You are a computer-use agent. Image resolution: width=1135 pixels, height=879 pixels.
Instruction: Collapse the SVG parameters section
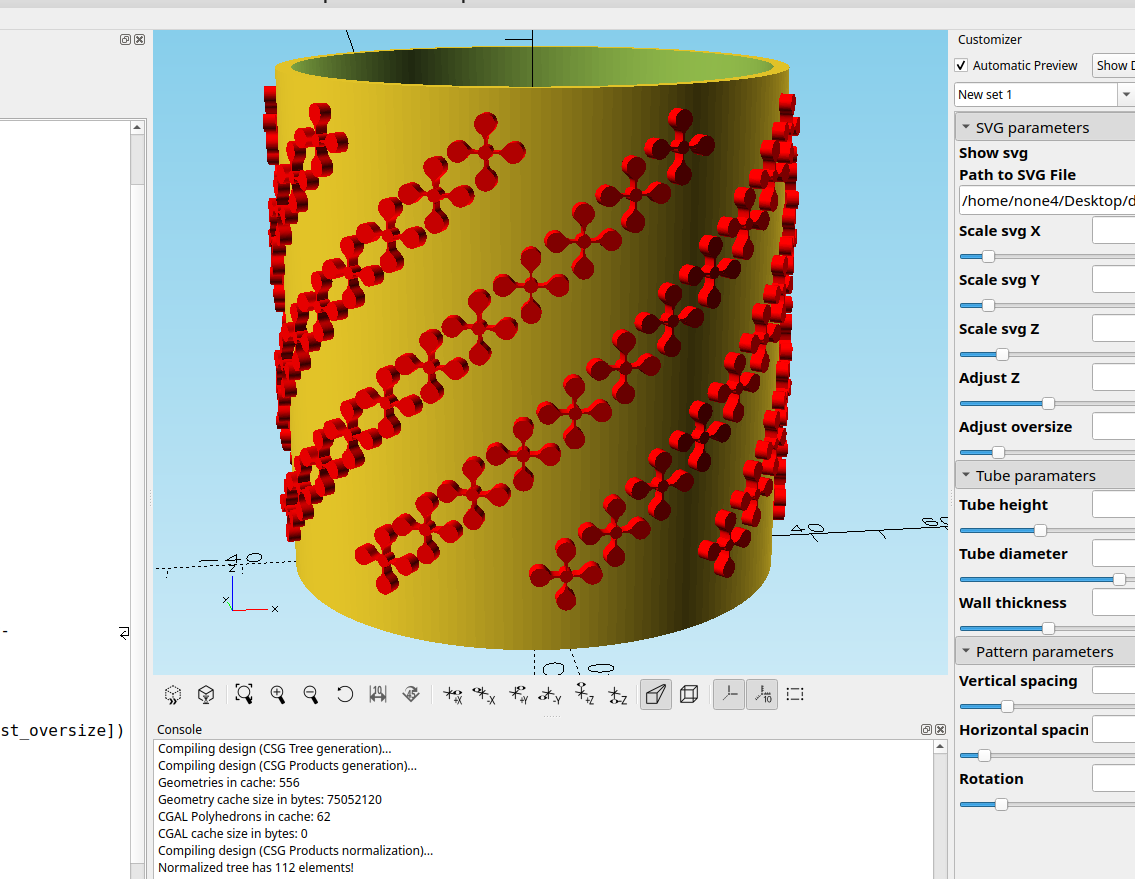[966, 128]
